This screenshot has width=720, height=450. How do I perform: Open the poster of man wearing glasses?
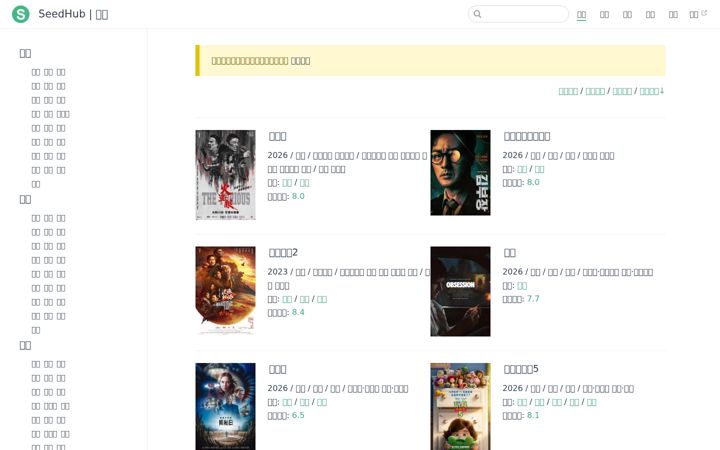tap(460, 173)
